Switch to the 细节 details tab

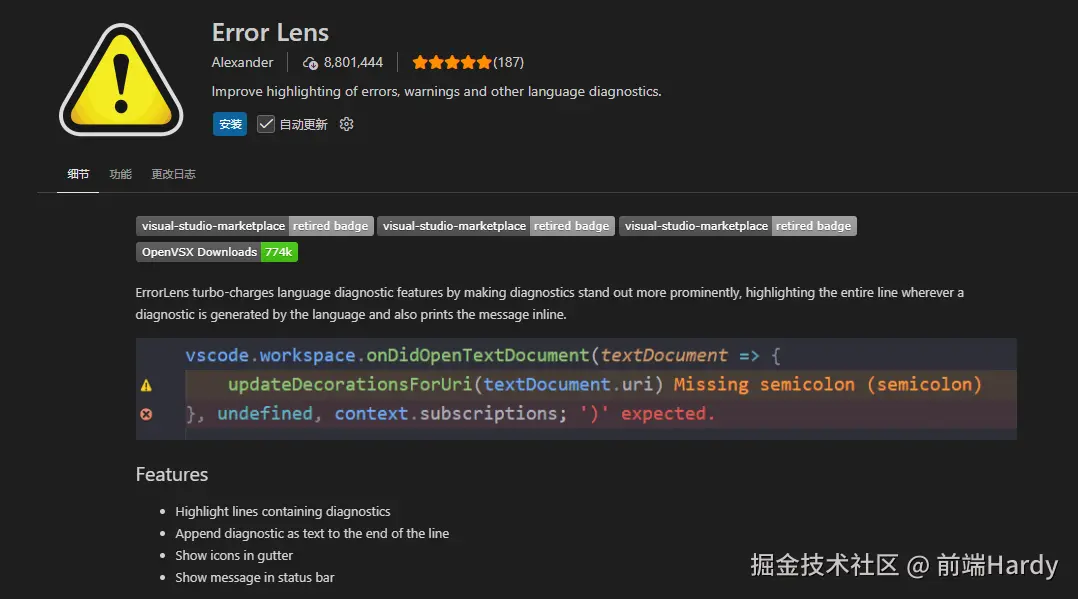pos(78,174)
